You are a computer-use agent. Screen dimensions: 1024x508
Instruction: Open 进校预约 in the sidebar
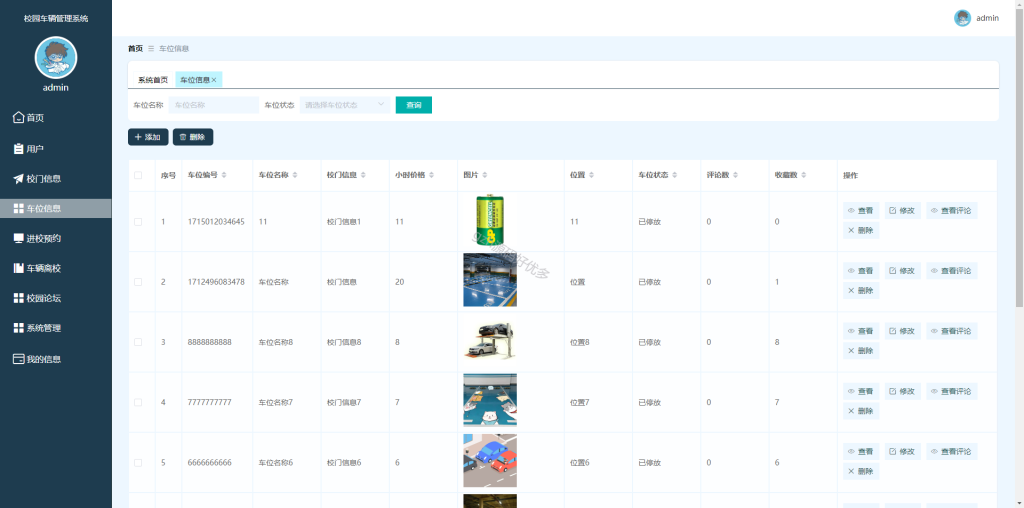click(x=56, y=238)
